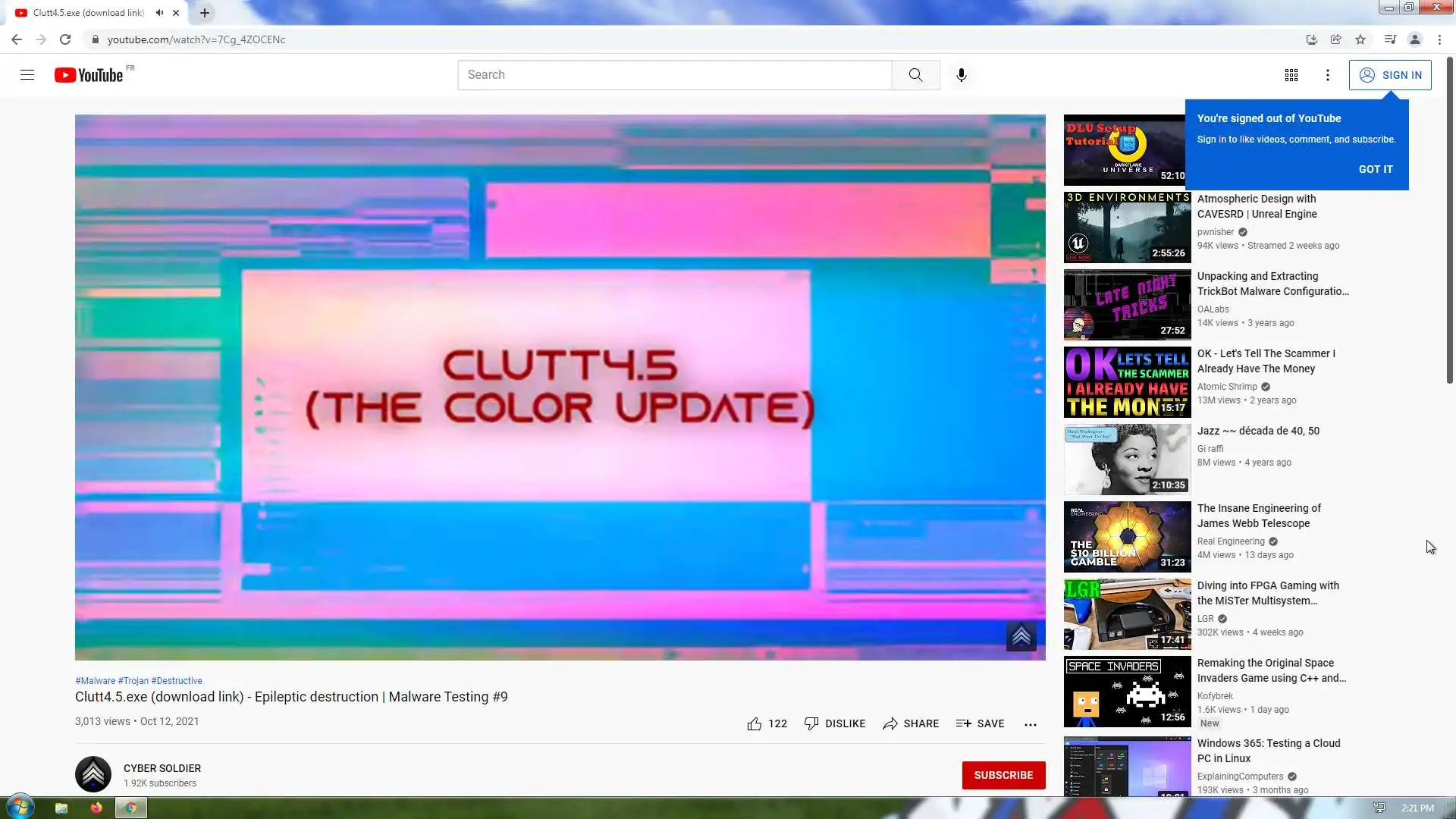Open the James Webb Telescope video thumbnail
Image resolution: width=1456 pixels, height=819 pixels.
pos(1127,536)
